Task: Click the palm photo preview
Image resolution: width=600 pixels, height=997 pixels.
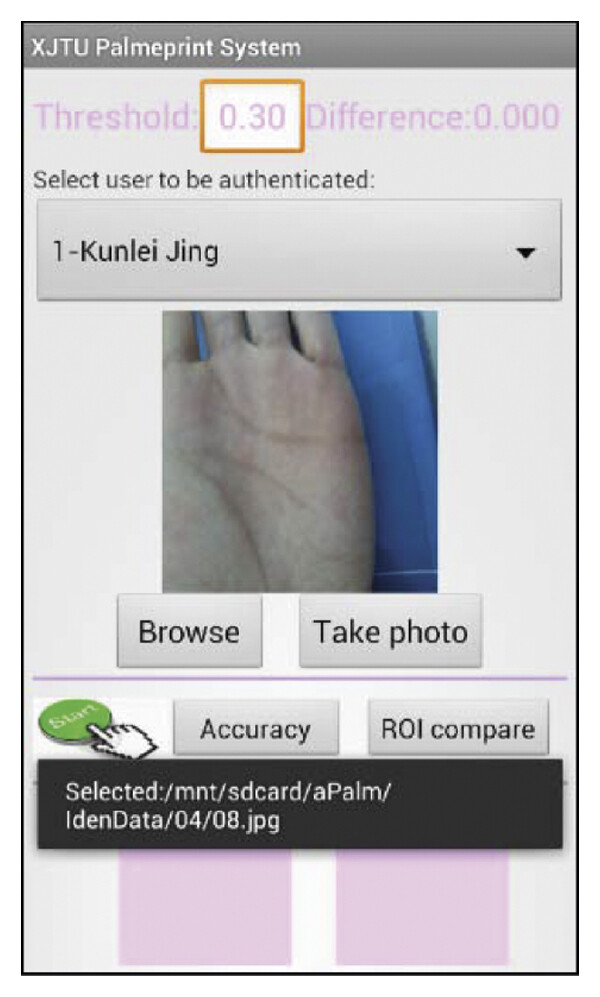Action: coord(300,451)
